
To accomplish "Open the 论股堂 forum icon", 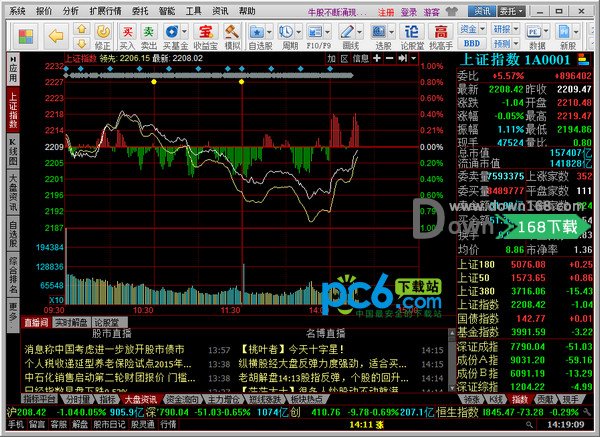I will pyautogui.click(x=411, y=32).
